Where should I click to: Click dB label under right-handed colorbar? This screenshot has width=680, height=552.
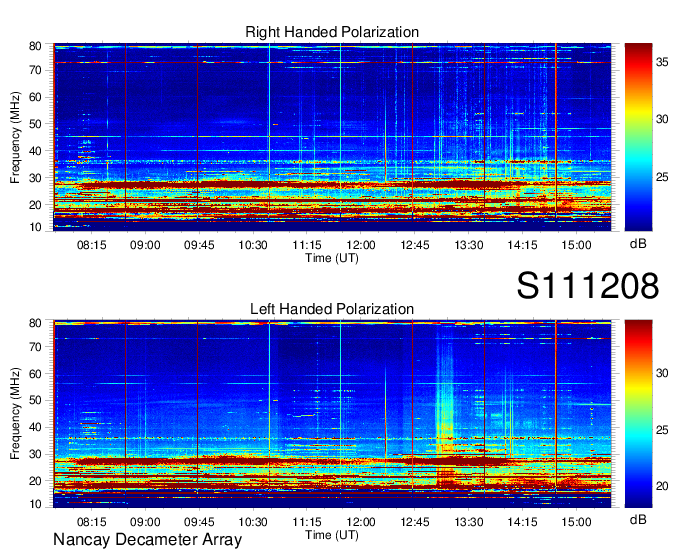[x=638, y=244]
